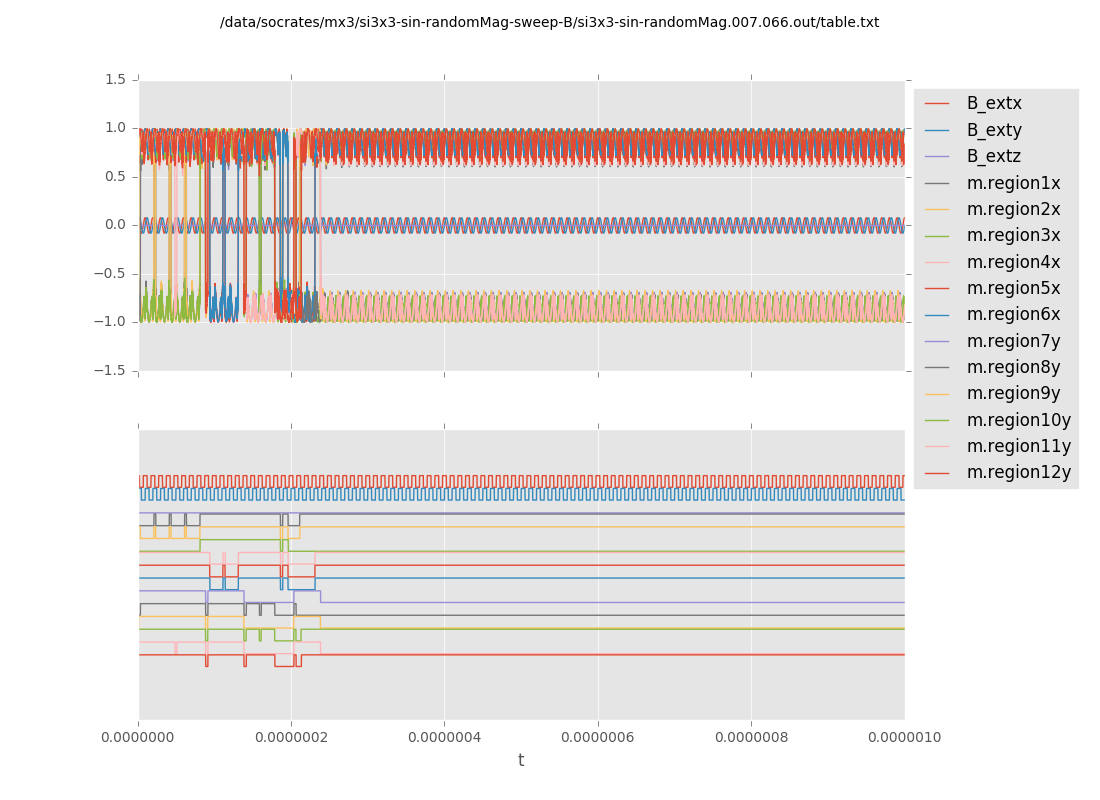1100x800 pixels.
Task: Click the 0.0 y-axis tick label
Action: tap(116, 225)
